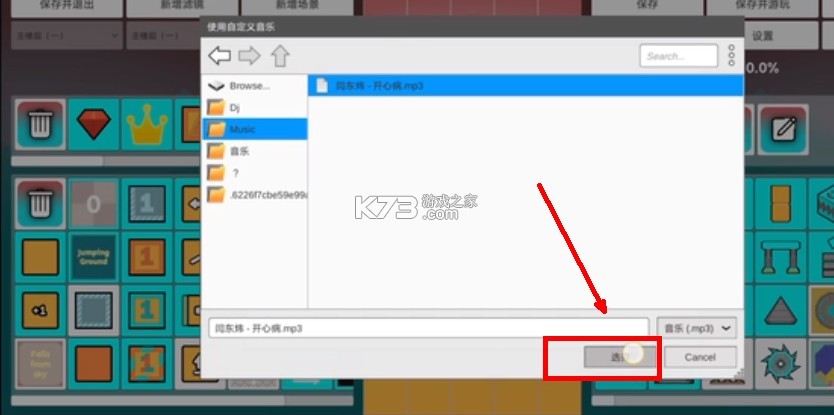Select the Music folder
This screenshot has height=415, width=834.
[255, 129]
